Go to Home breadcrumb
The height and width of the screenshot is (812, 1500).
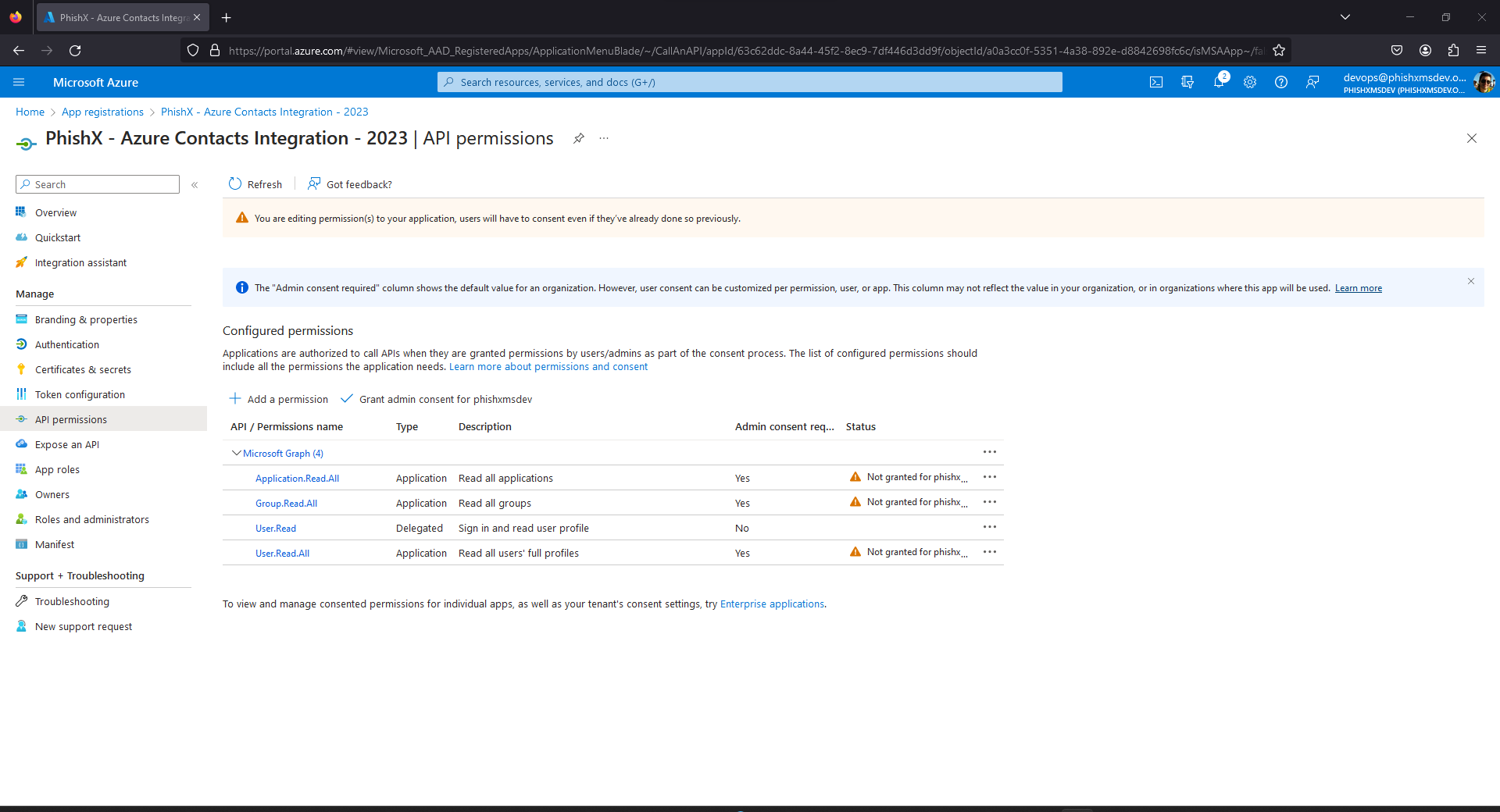click(x=30, y=112)
